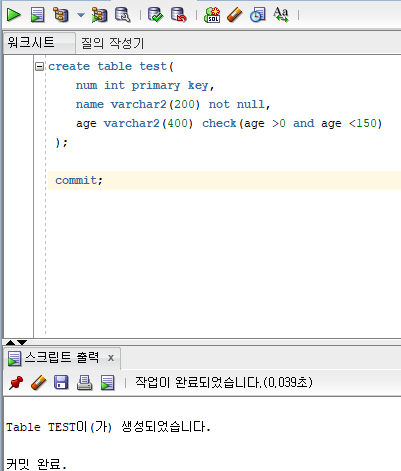The height and width of the screenshot is (471, 401).
Task: Click the closing ');' line
Action: pos(61,143)
